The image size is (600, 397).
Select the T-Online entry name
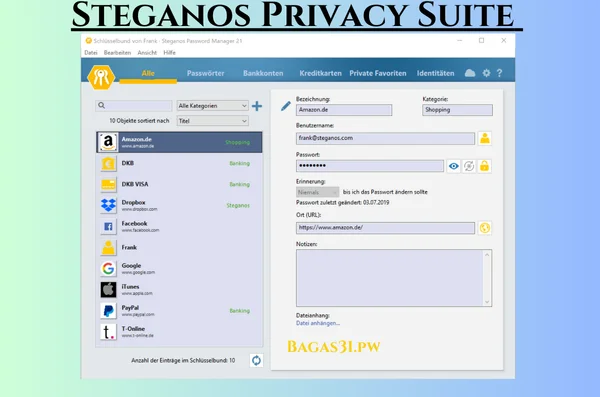[x=133, y=328]
